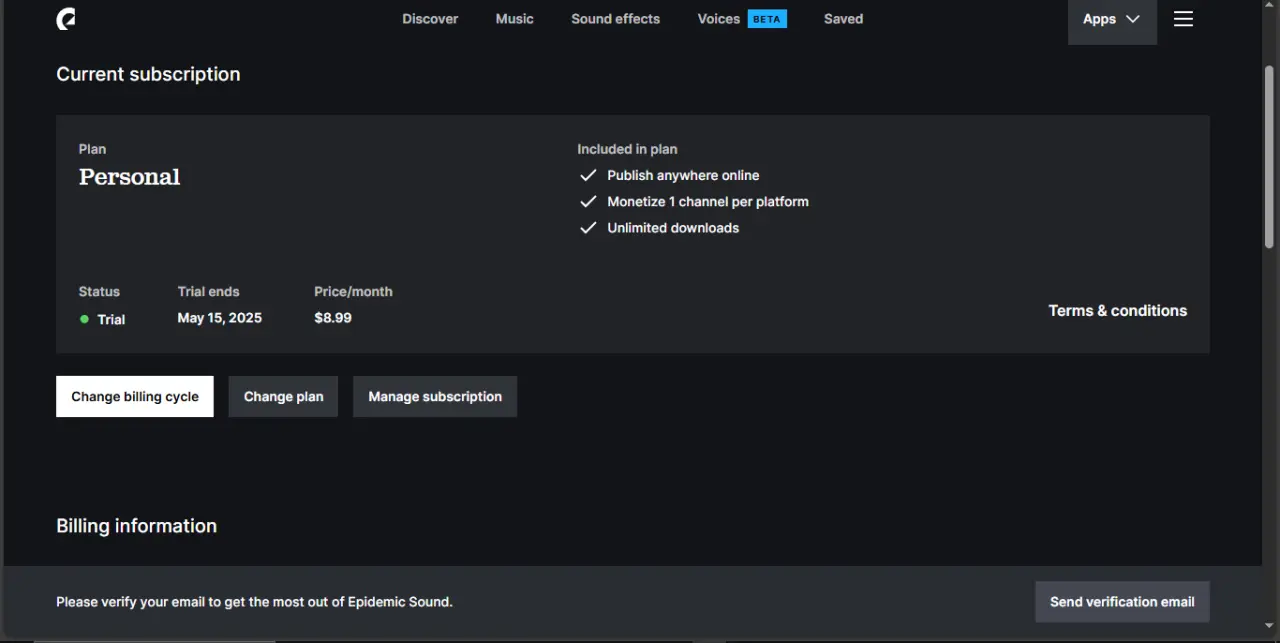Go to the Music section
The image size is (1280, 643).
515,19
